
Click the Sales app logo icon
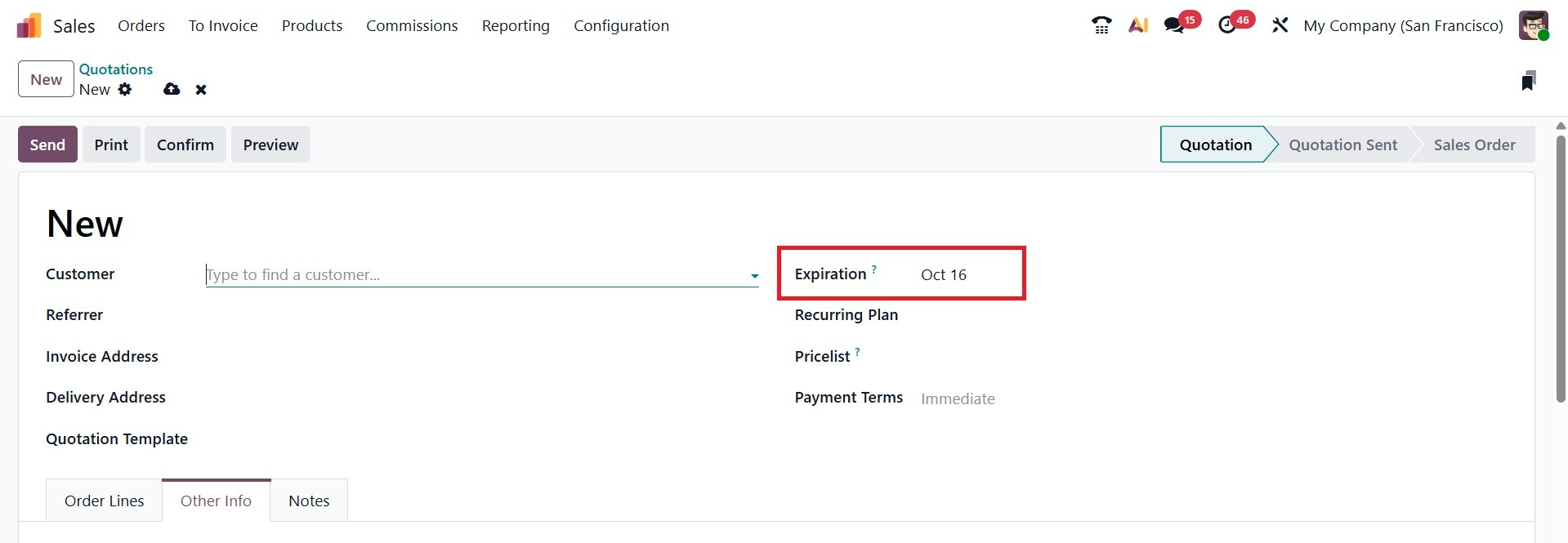point(29,26)
